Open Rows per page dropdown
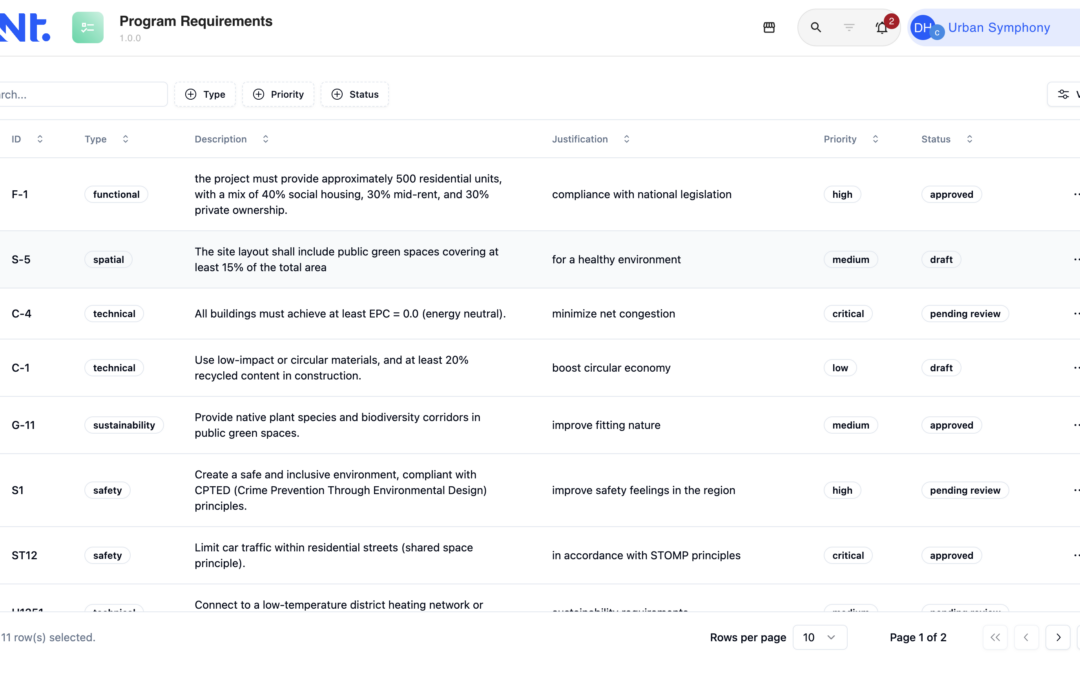Image resolution: width=1080 pixels, height=675 pixels. click(x=820, y=637)
